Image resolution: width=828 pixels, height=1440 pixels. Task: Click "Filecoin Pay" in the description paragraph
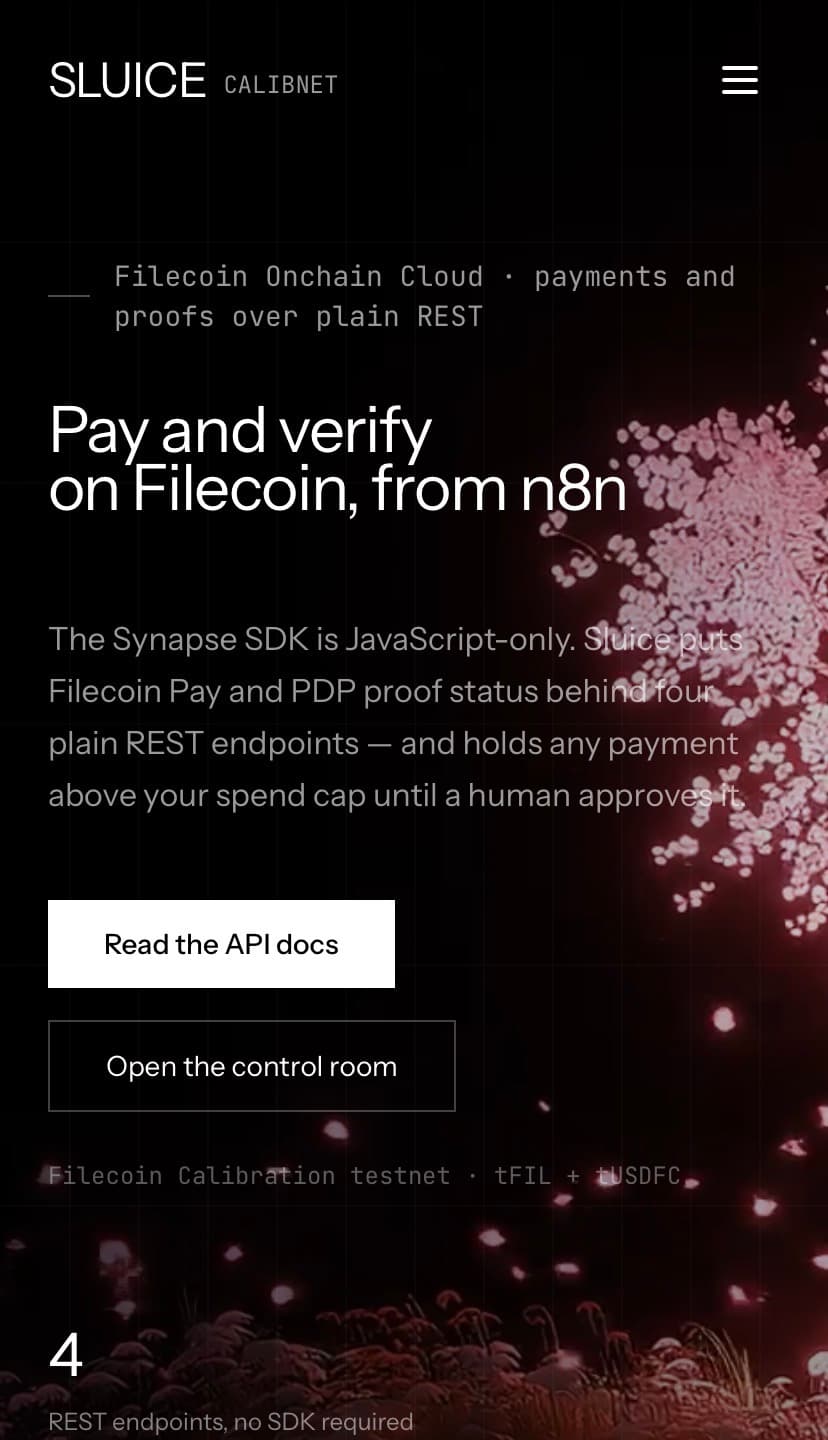pos(134,691)
